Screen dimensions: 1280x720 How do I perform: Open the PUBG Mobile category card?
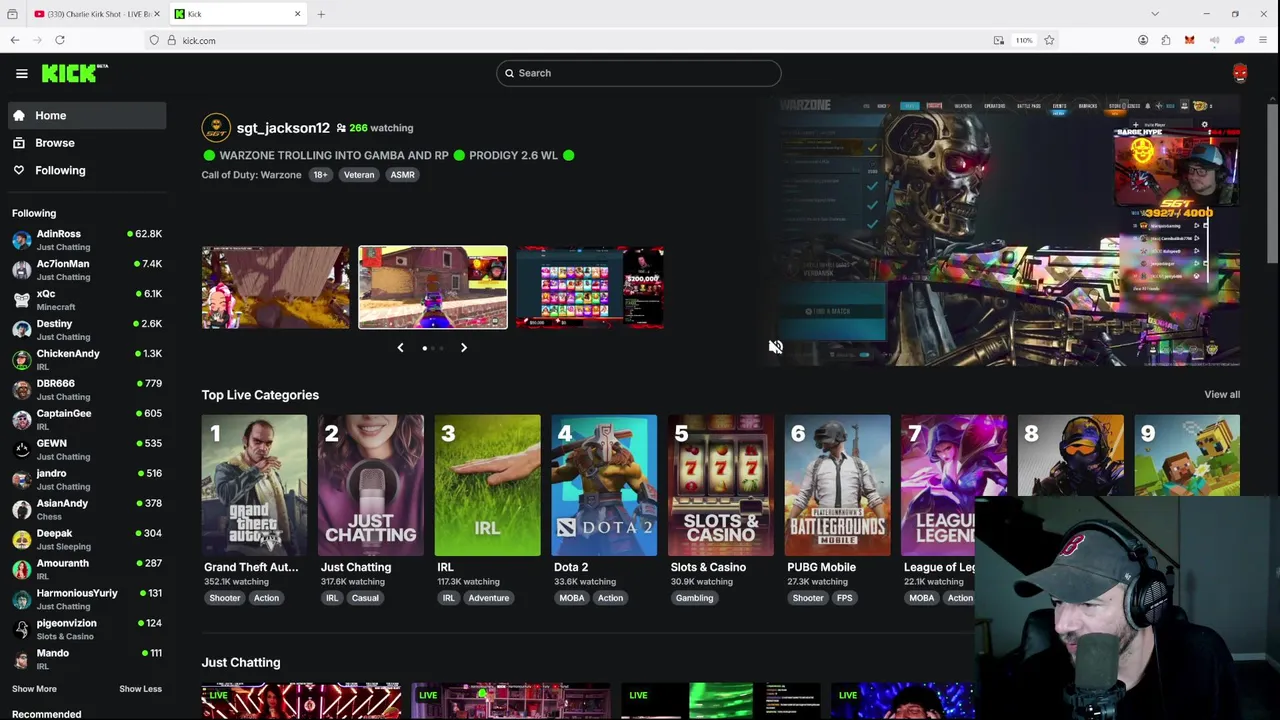838,485
